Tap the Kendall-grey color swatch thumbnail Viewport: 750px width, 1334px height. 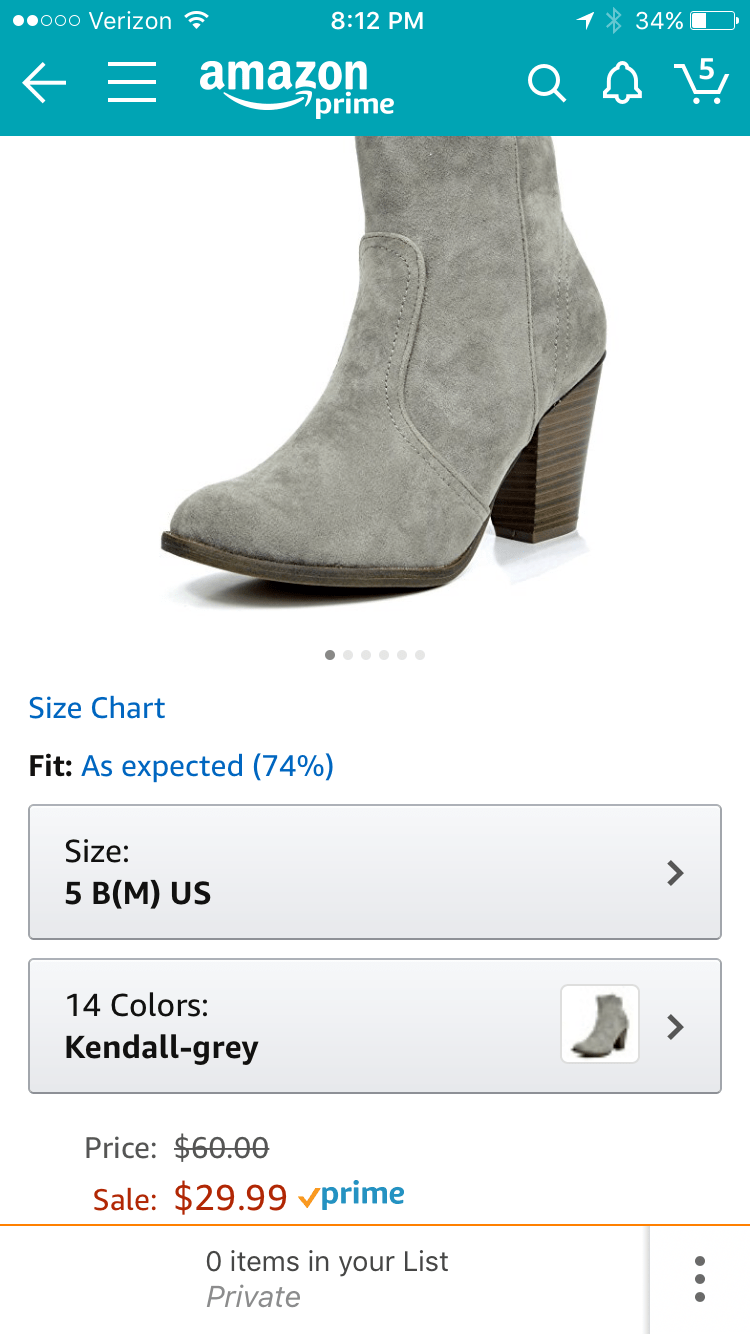pyautogui.click(x=599, y=1024)
